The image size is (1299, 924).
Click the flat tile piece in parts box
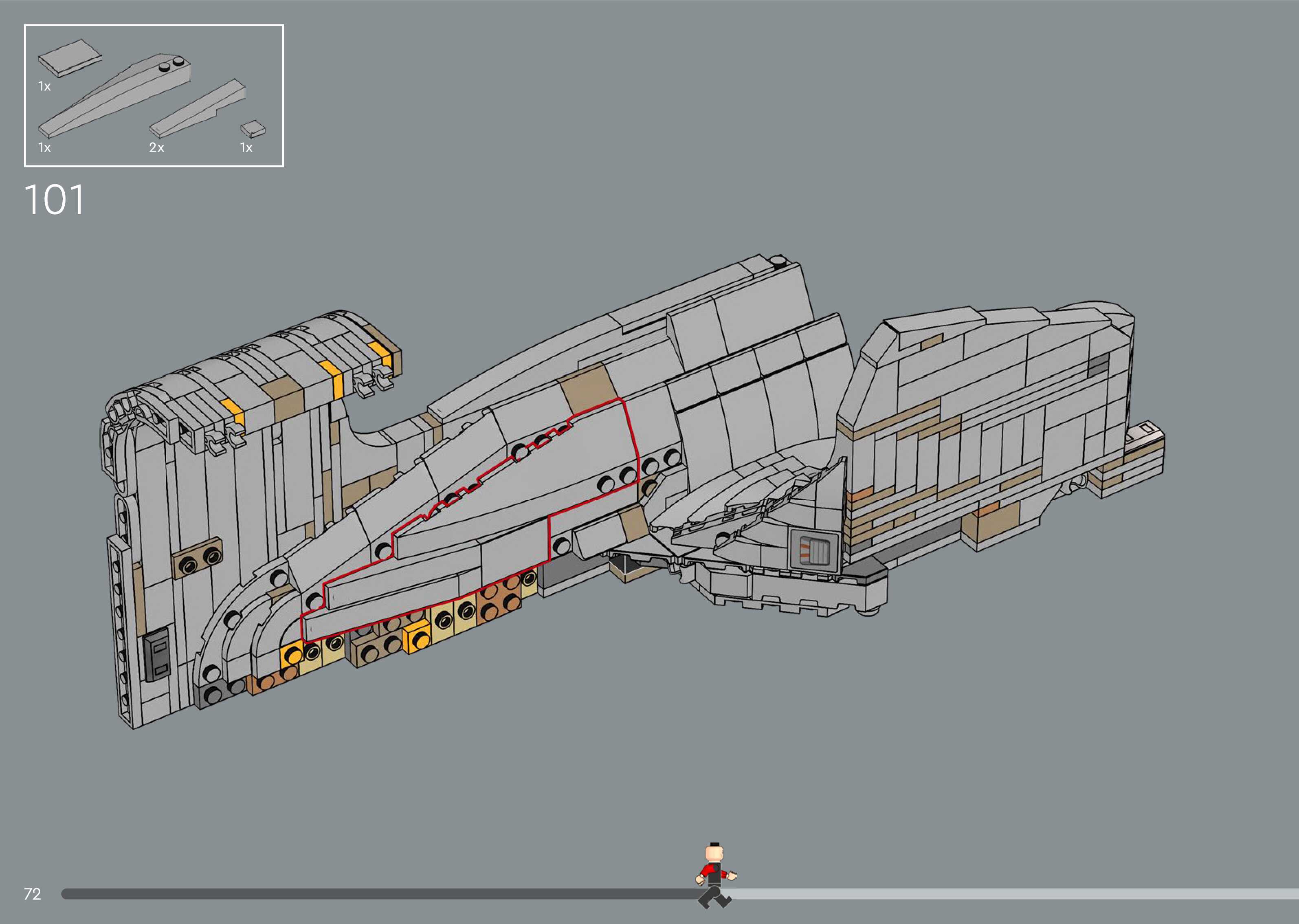tap(69, 58)
